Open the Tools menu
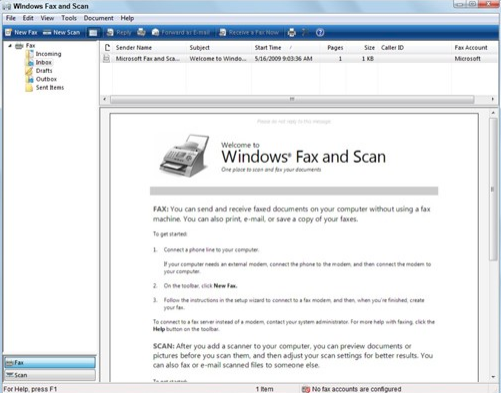The image size is (501, 393). [x=69, y=18]
